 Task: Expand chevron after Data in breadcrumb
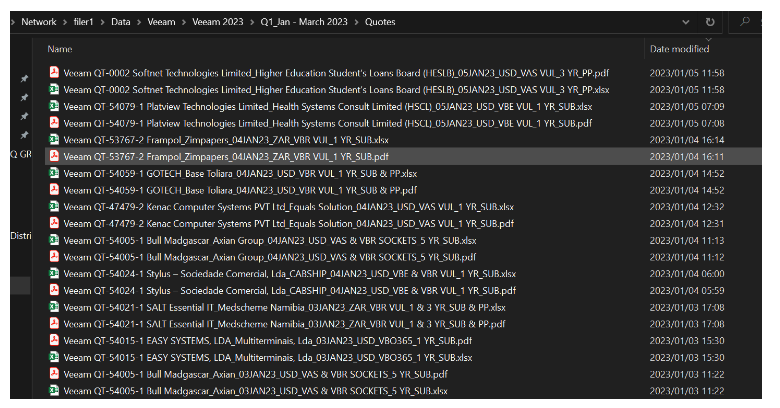139,22
